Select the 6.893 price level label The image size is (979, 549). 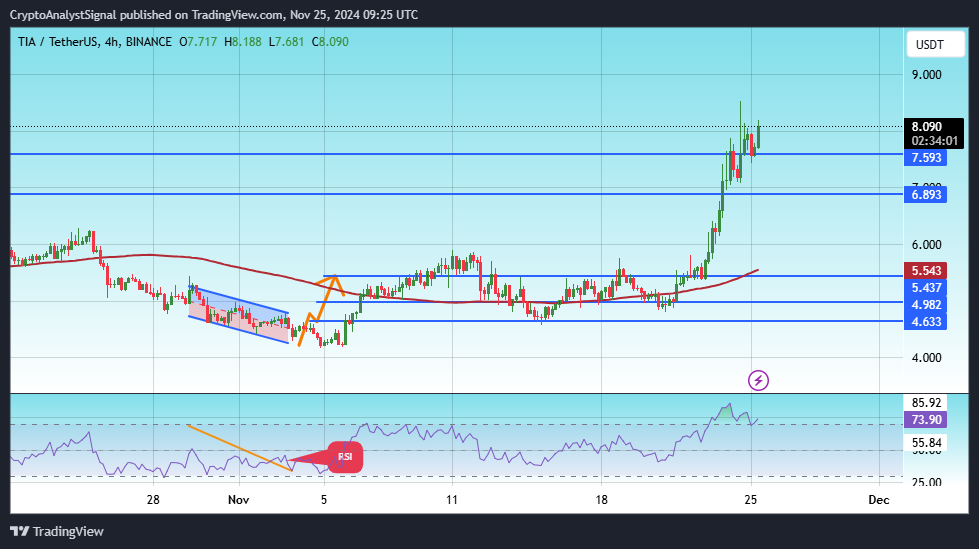click(925, 194)
